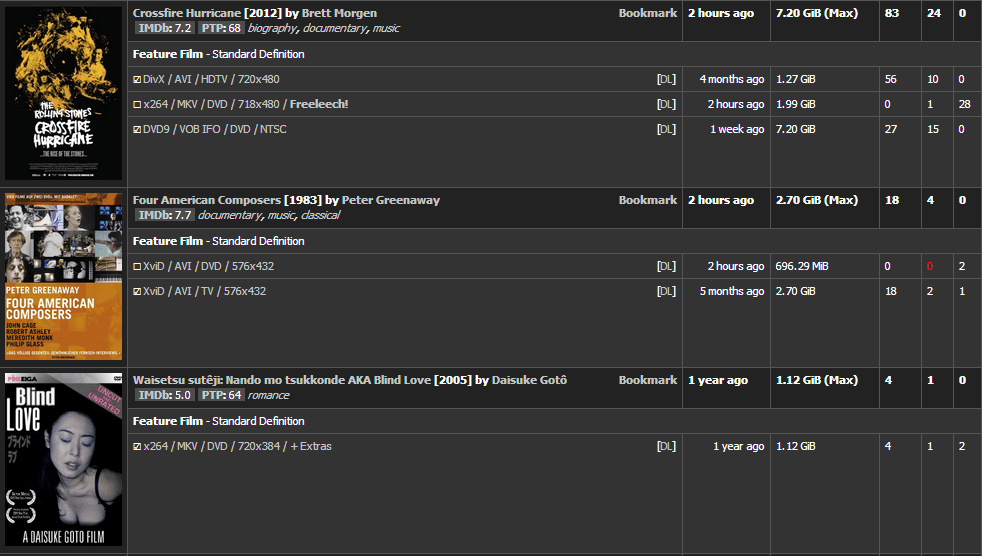Image resolution: width=982 pixels, height=556 pixels.
Task: Download the DivX AVI HDTV torrent
Action: pos(666,80)
